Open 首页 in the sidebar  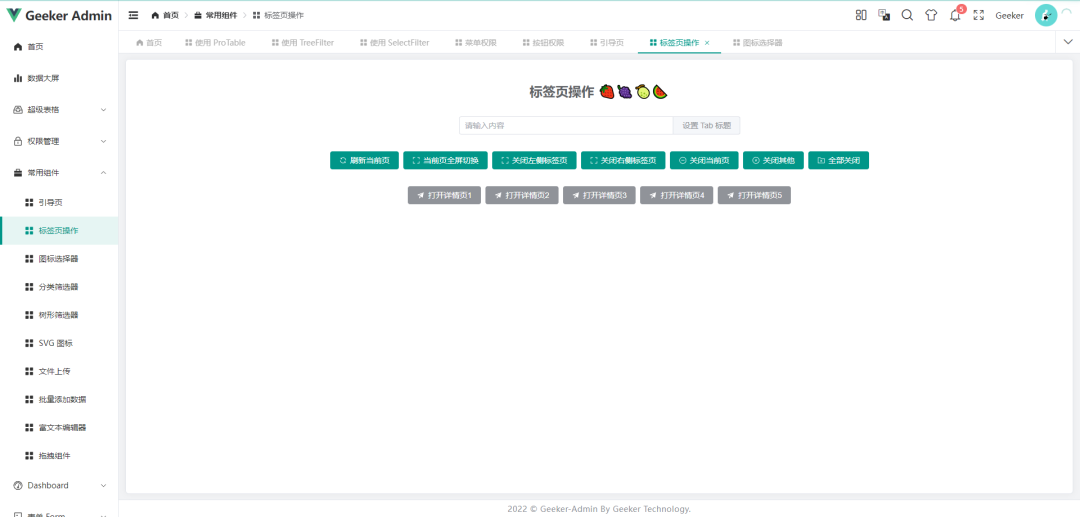pyautogui.click(x=59, y=47)
